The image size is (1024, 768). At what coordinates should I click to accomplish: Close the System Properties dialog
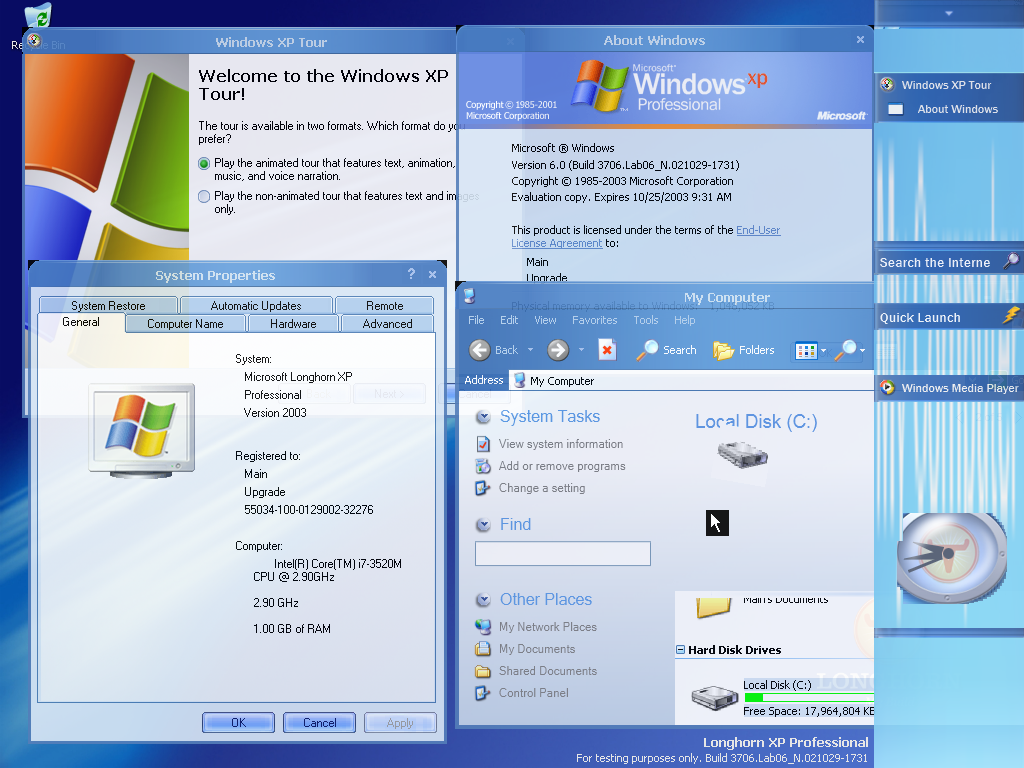(432, 275)
